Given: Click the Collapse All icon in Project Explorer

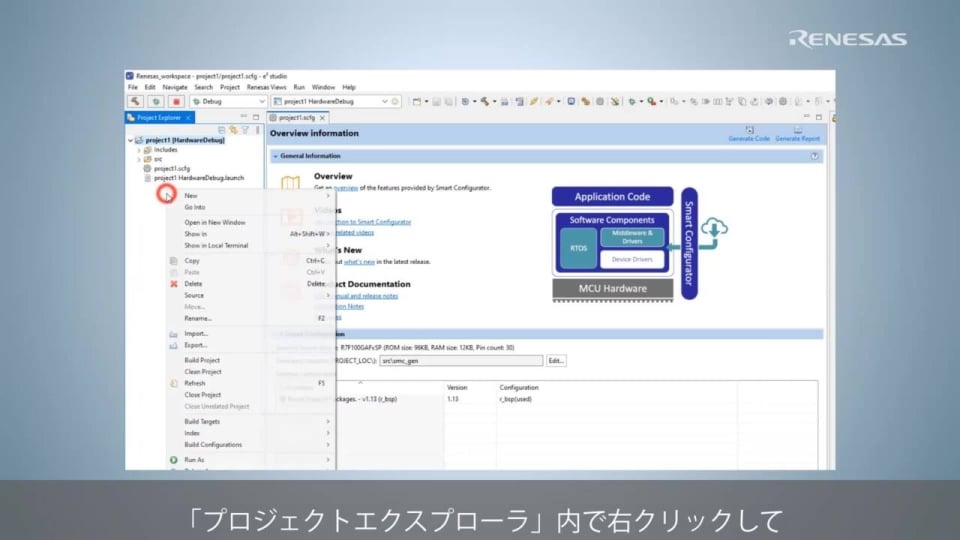Looking at the screenshot, I should [222, 130].
